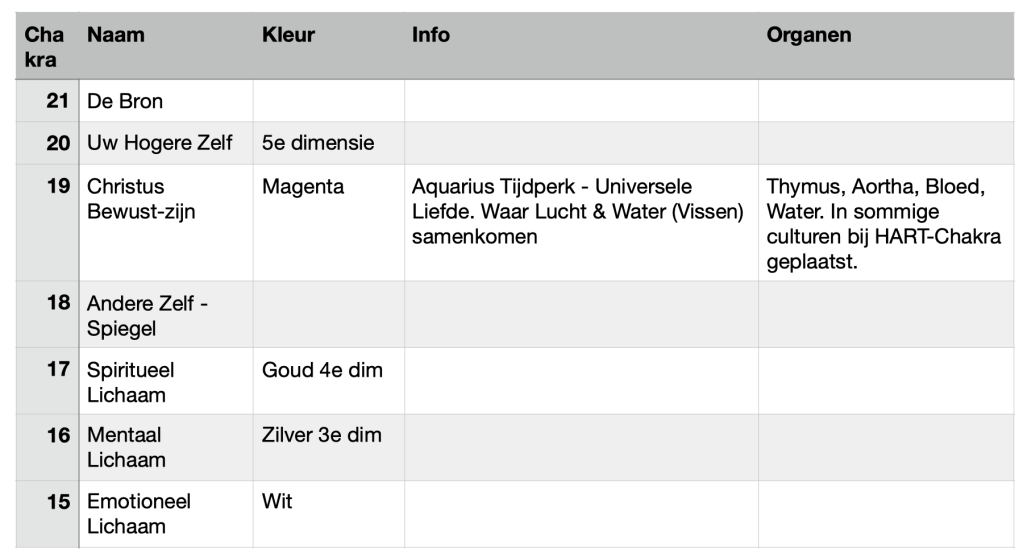The width and height of the screenshot is (1023, 557).
Task: Click the Kleur column header
Action: 288,36
